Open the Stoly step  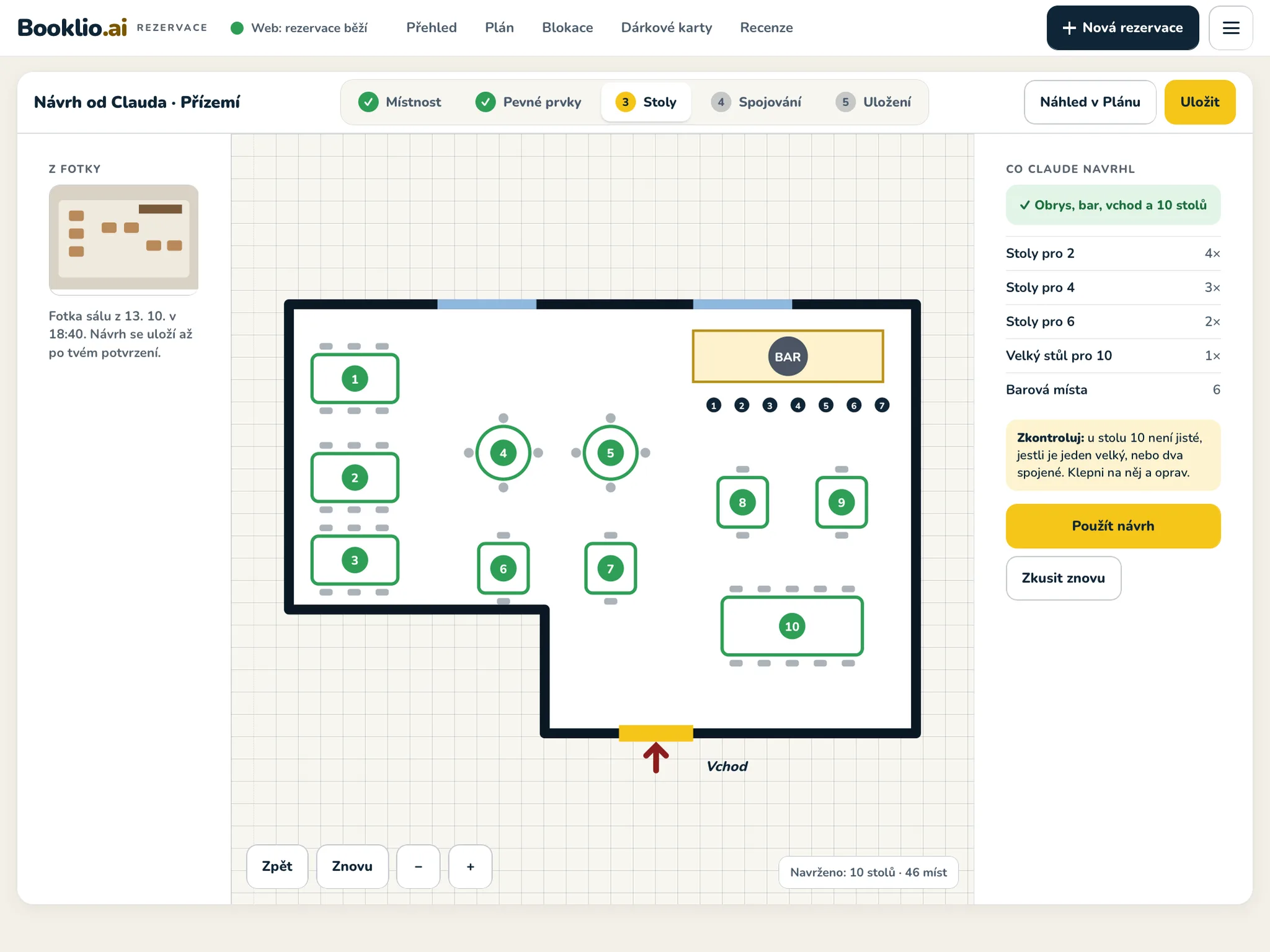646,102
